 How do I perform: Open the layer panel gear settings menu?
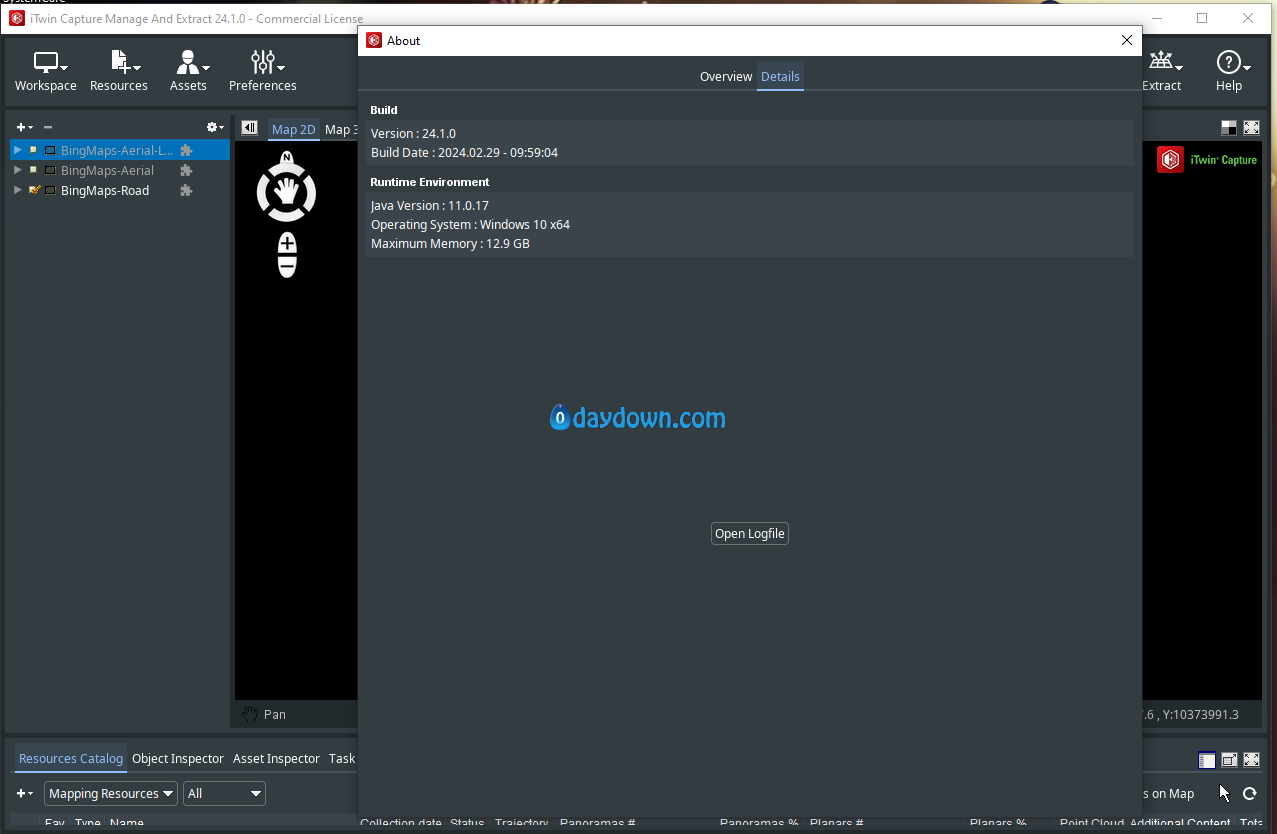[214, 127]
